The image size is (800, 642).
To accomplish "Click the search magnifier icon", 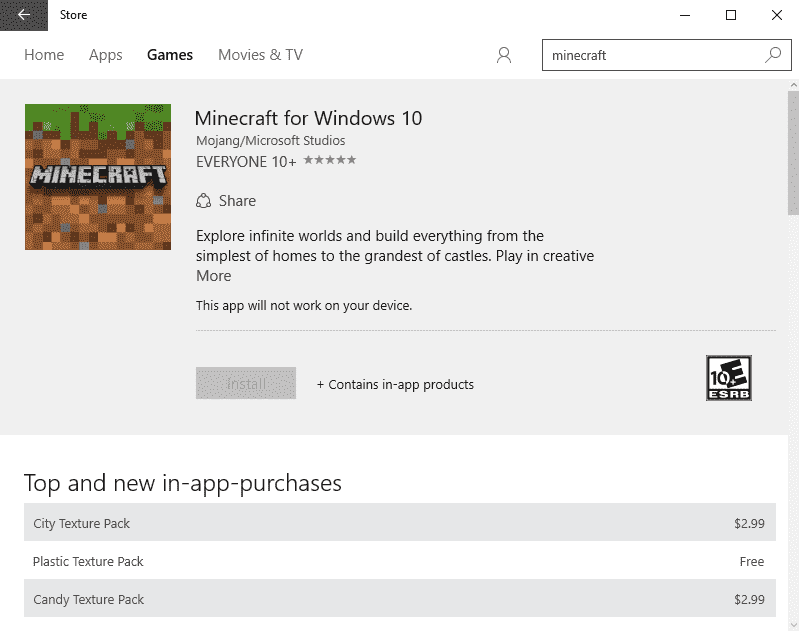I will (x=773, y=55).
